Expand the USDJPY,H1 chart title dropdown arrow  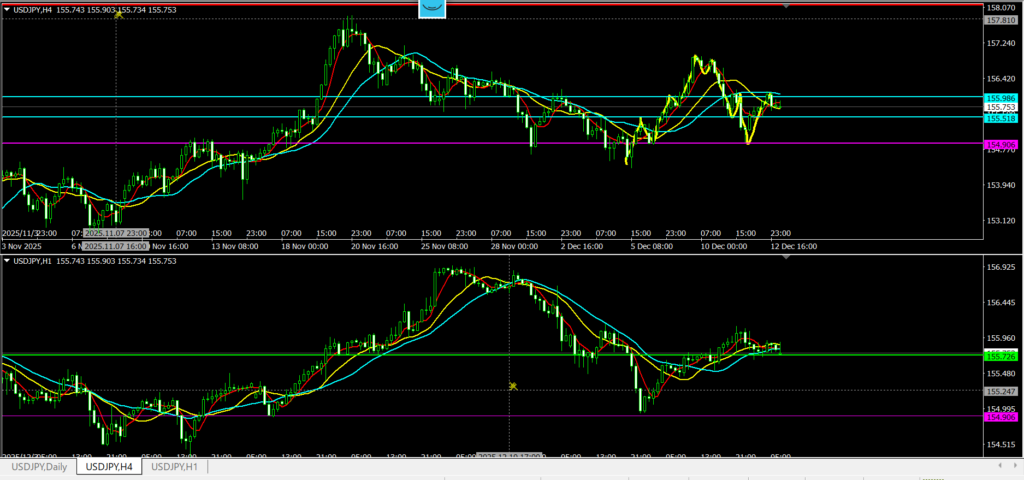[7, 261]
